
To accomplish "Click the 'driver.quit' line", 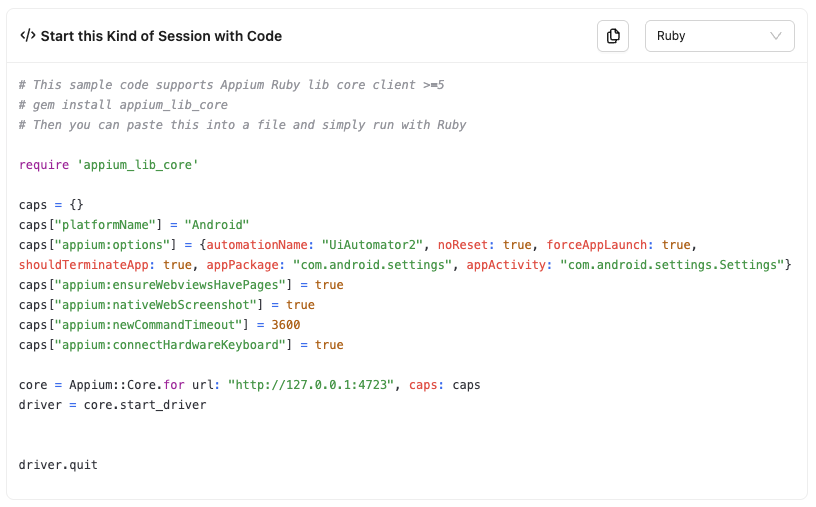I will point(58,465).
